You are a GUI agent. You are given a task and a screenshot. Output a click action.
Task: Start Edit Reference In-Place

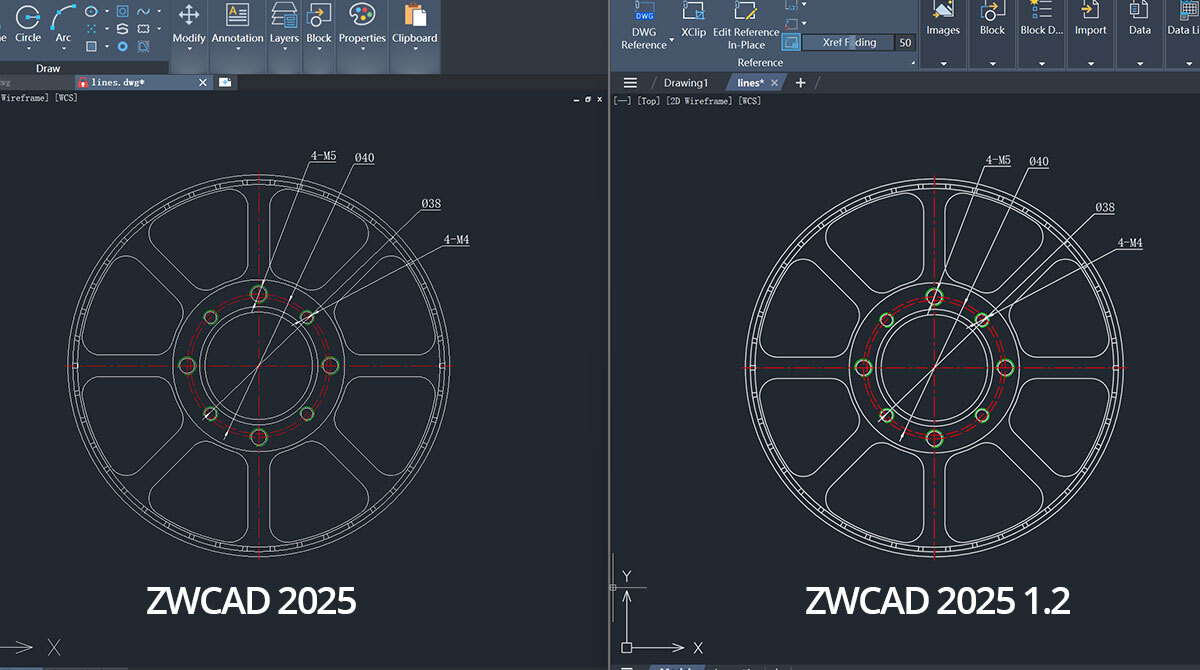746,25
